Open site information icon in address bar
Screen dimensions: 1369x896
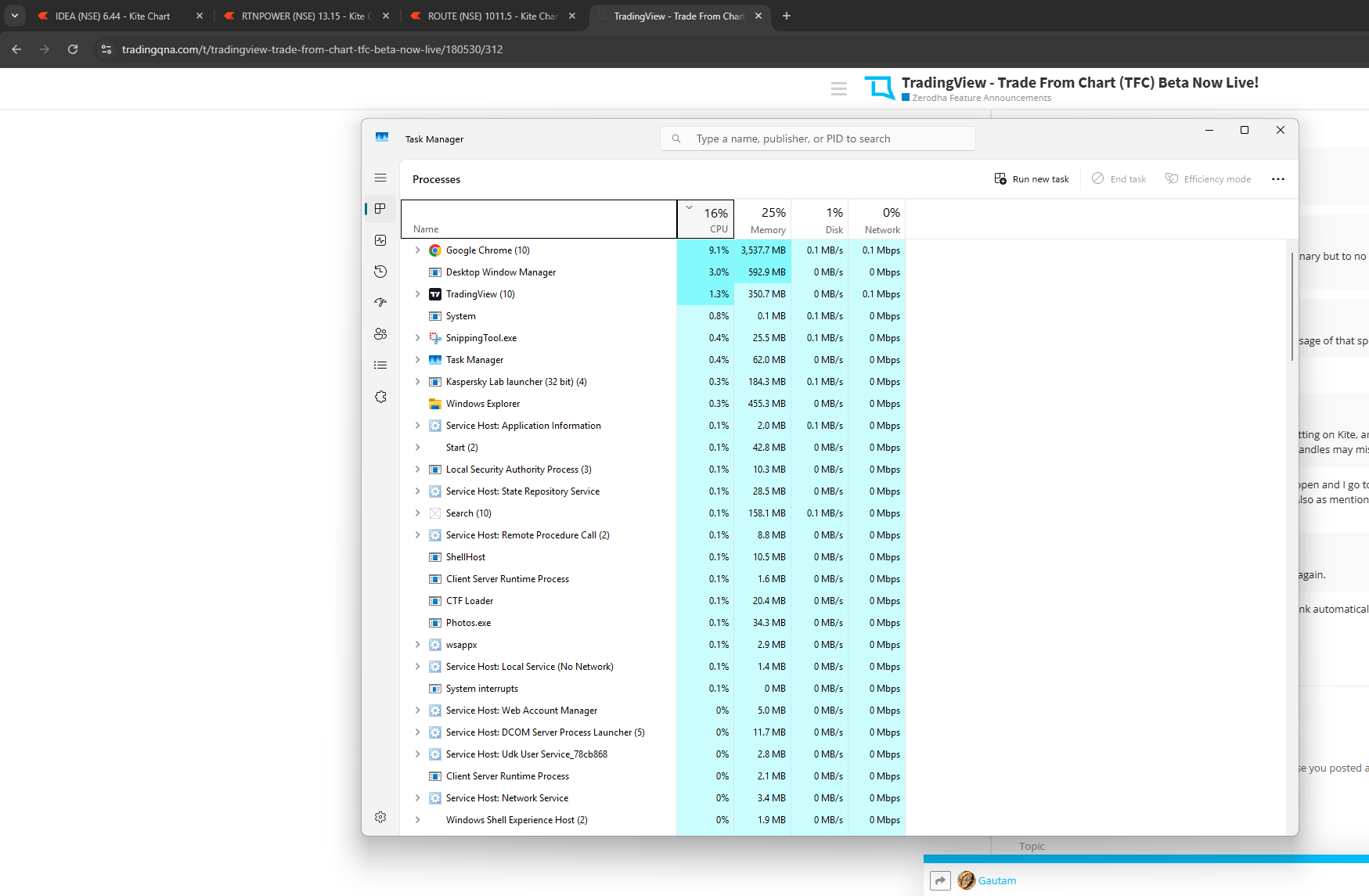[x=106, y=49]
